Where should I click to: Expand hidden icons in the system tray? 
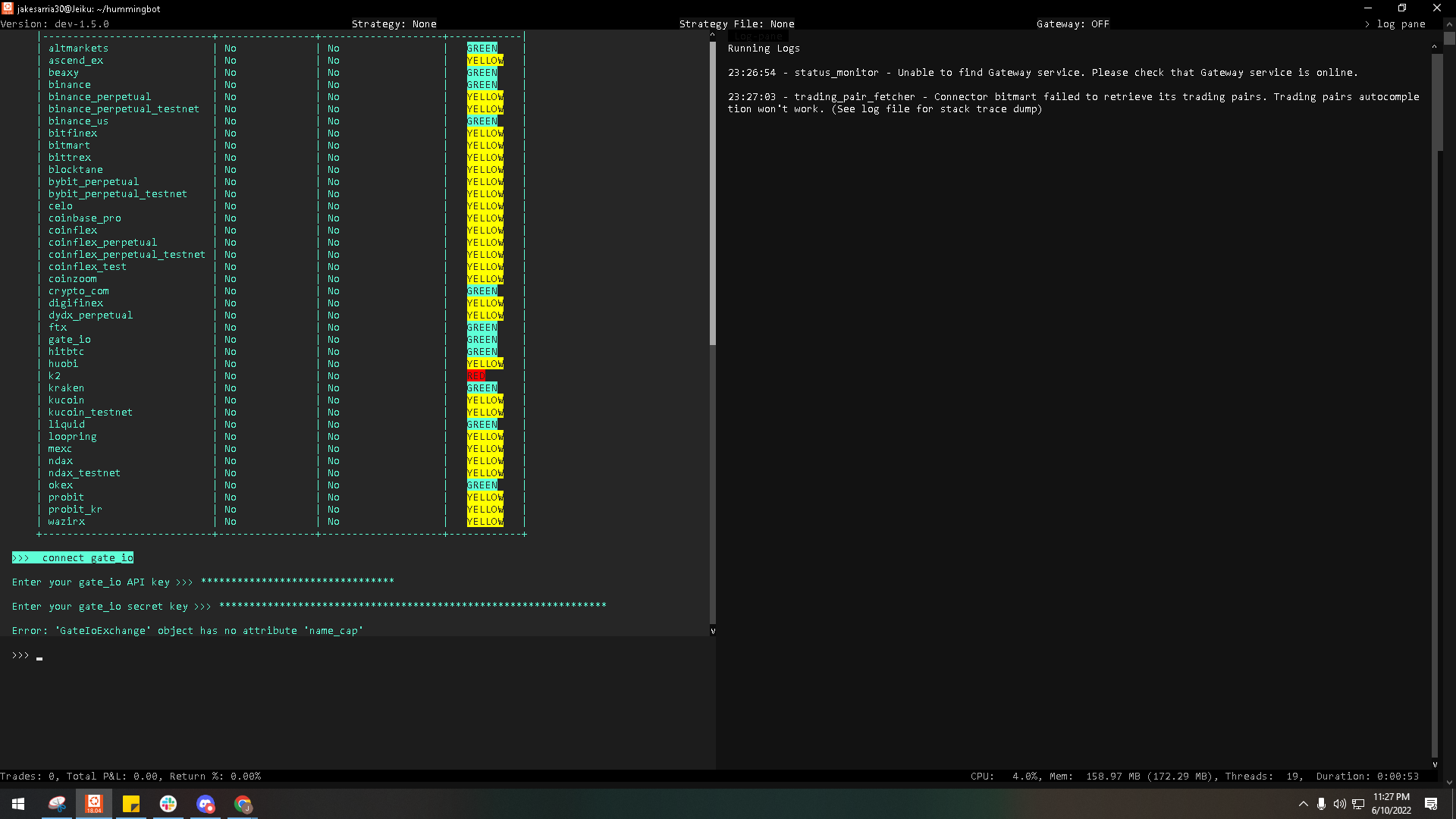[1303, 805]
